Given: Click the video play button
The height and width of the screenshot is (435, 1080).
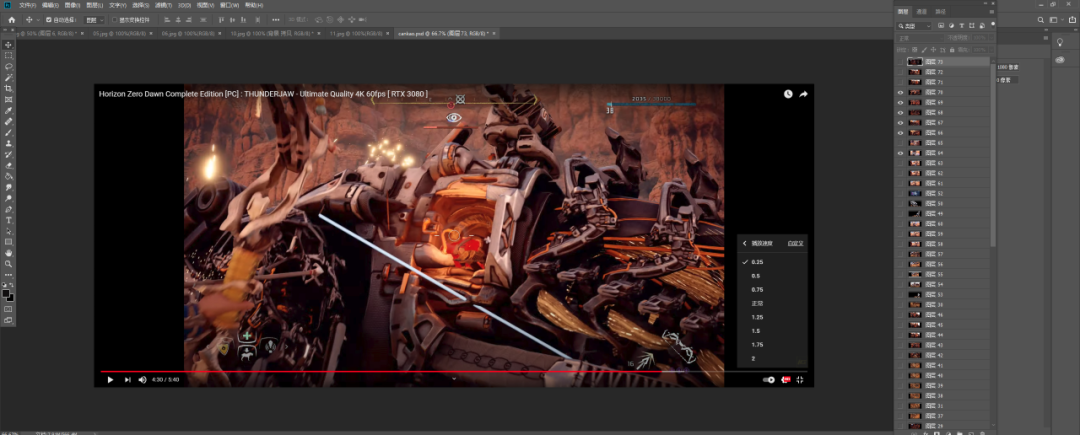Looking at the screenshot, I should (x=110, y=379).
